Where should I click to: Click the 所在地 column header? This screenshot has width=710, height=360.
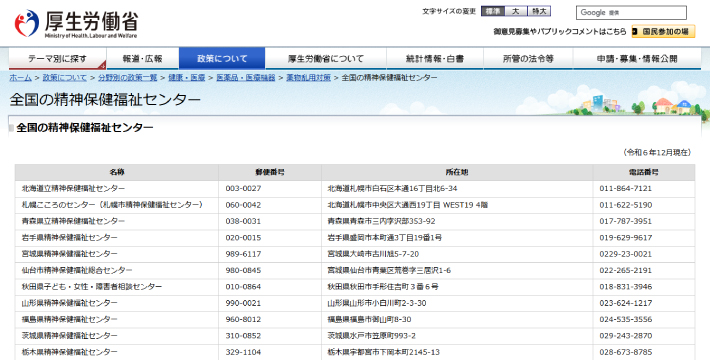[457, 172]
